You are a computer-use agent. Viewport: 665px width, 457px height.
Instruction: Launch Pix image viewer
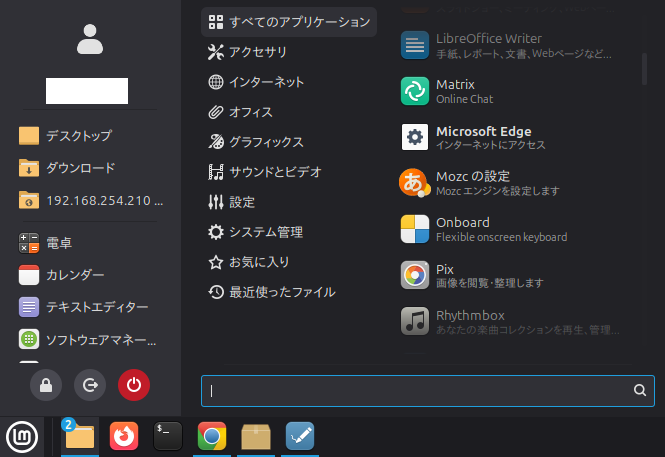[x=445, y=275]
